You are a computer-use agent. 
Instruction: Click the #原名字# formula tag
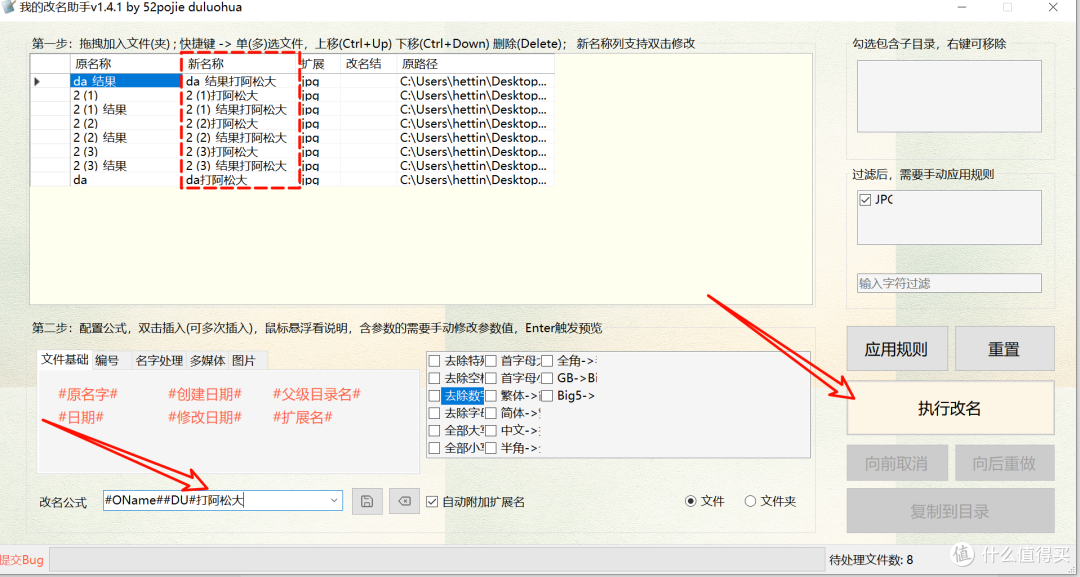click(88, 395)
